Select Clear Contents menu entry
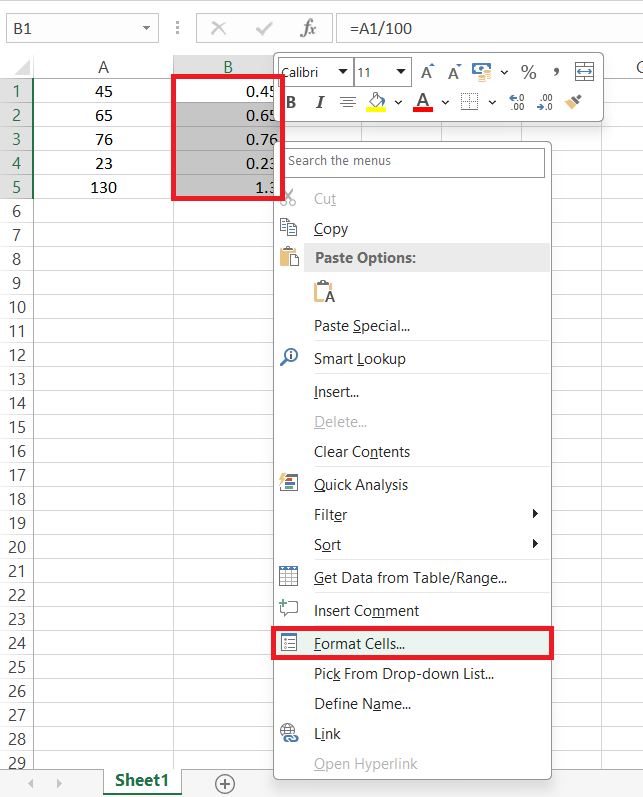Image resolution: width=643 pixels, height=797 pixels. coord(362,452)
